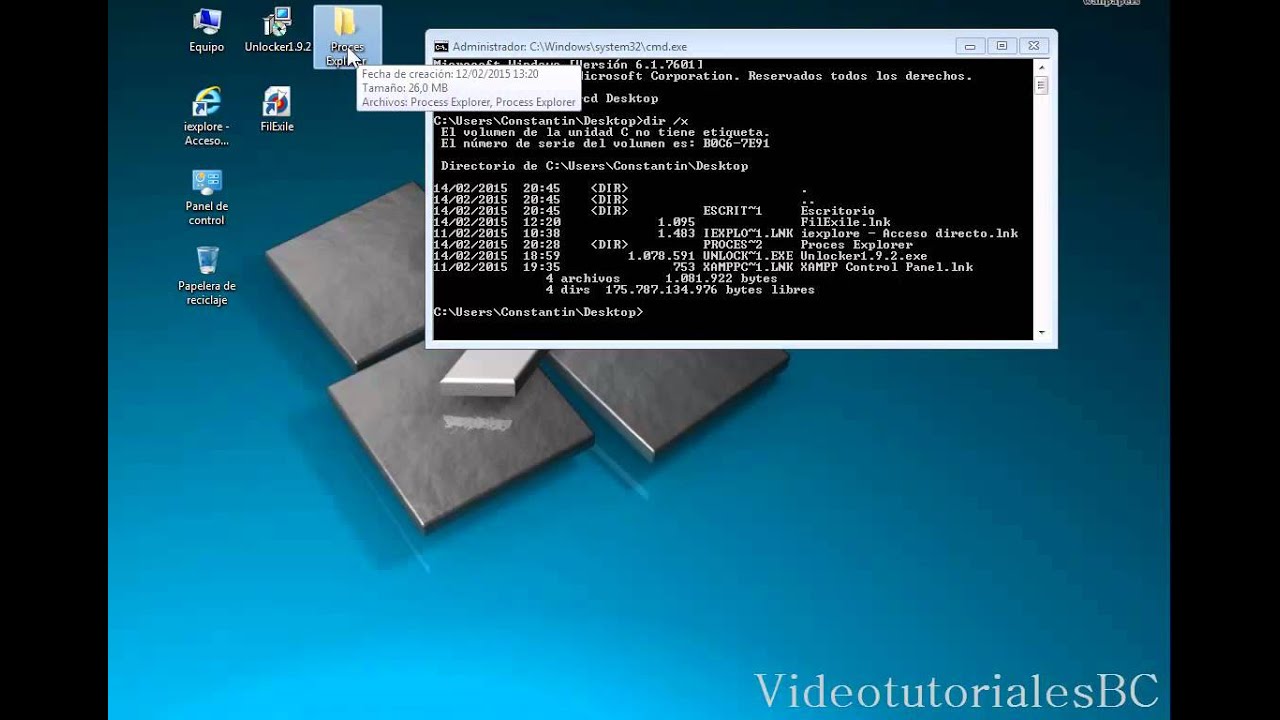
Task: Click the 'PROCES~2' short name in cmd
Action: [732, 245]
